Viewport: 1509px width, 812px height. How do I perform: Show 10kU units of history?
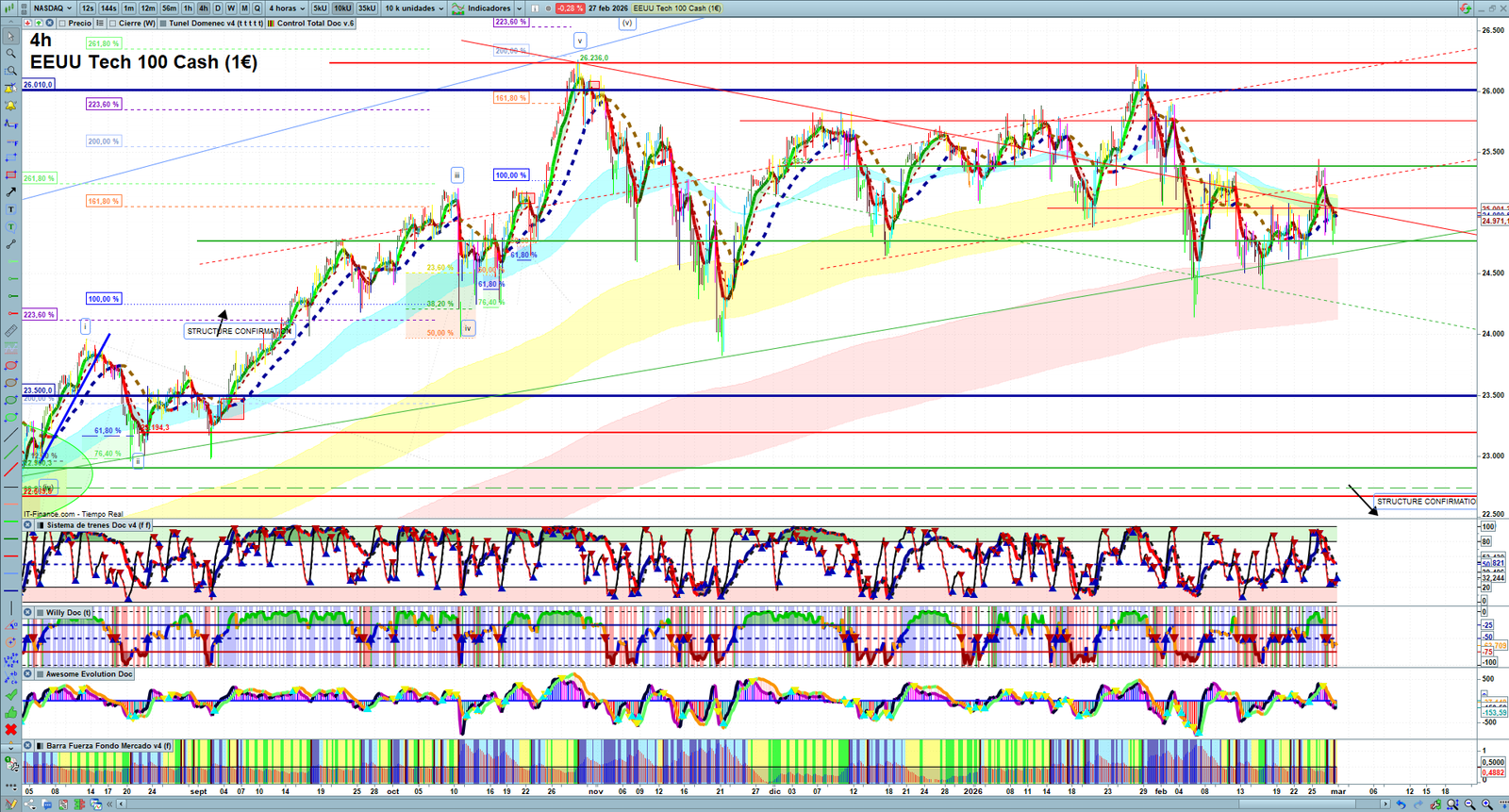tap(342, 8)
